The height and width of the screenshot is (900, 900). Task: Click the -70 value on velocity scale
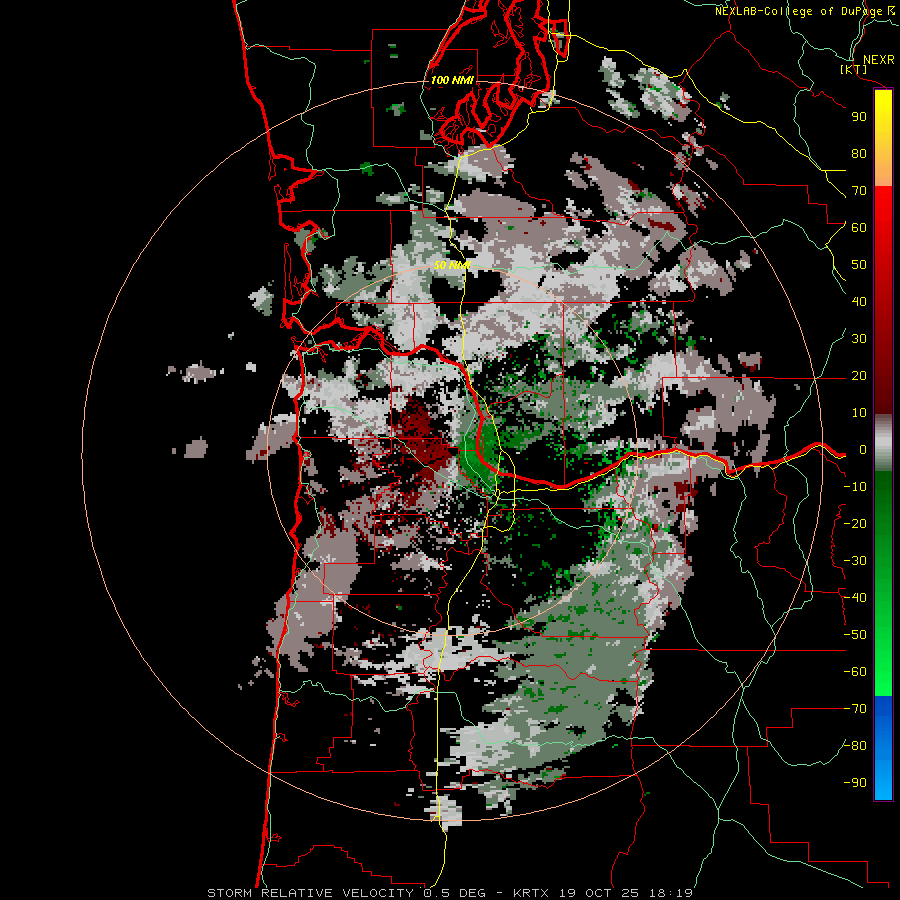(855, 709)
